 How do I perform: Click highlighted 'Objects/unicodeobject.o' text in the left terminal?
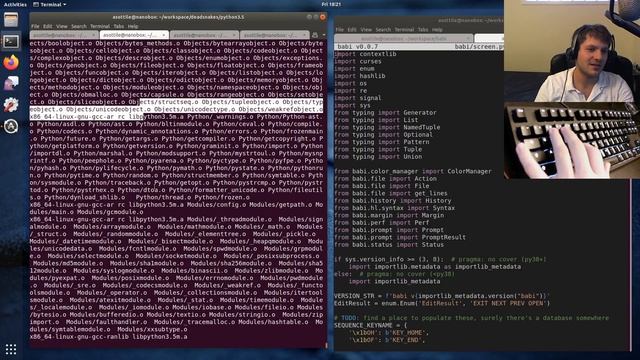click(109, 109)
